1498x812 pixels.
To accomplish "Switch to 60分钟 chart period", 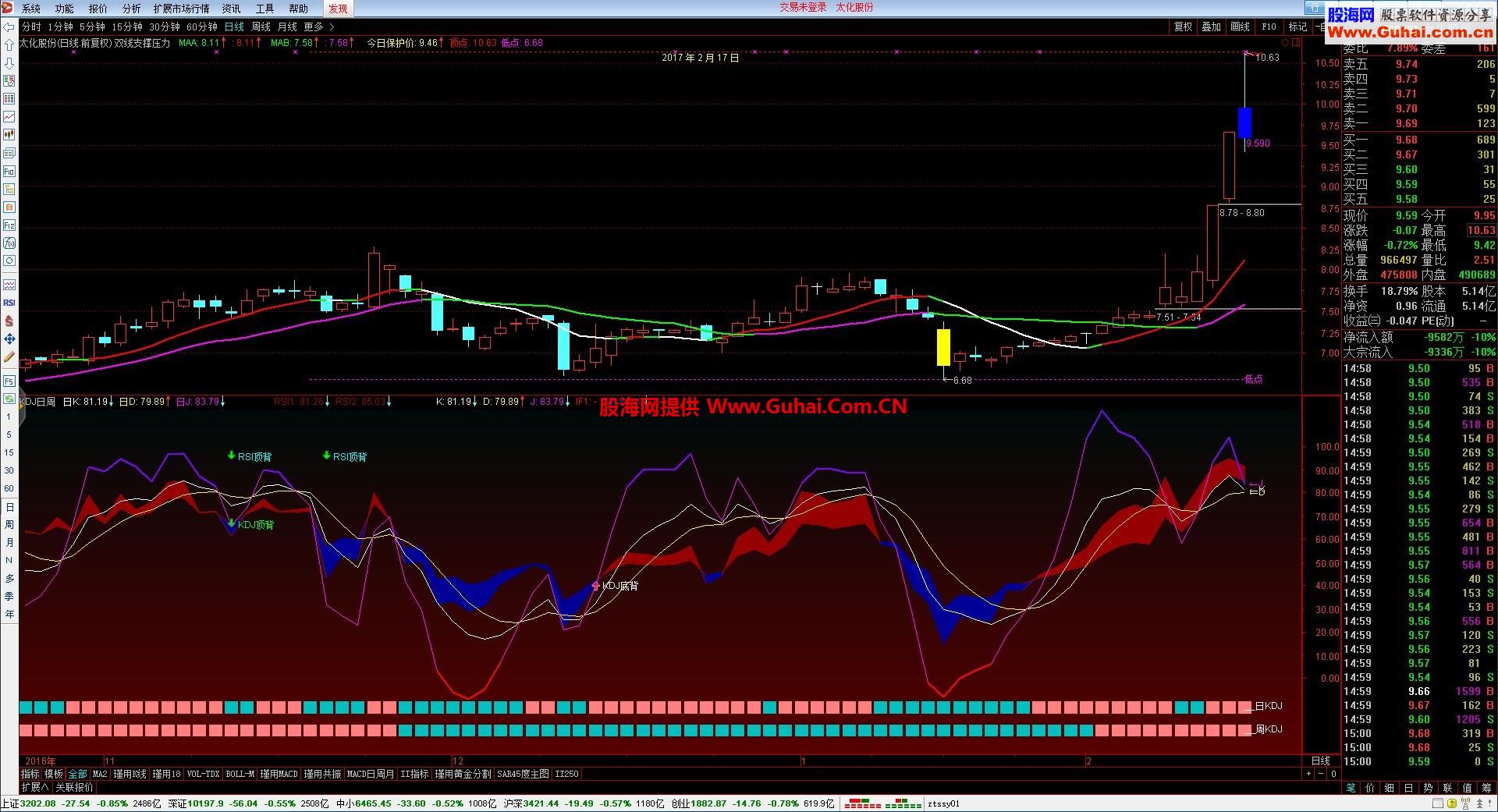I will tap(202, 27).
